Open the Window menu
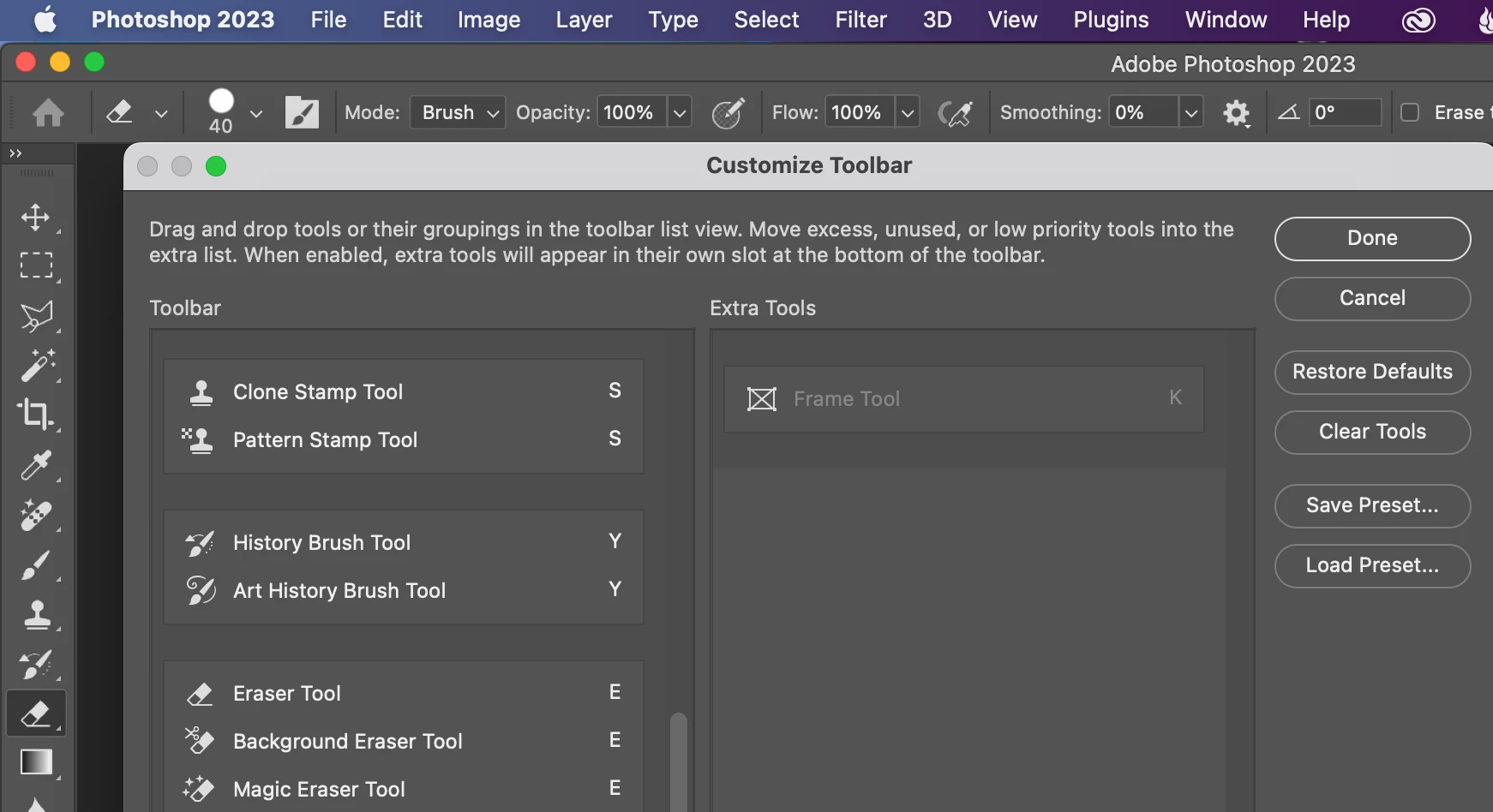1493x812 pixels. point(1226,20)
